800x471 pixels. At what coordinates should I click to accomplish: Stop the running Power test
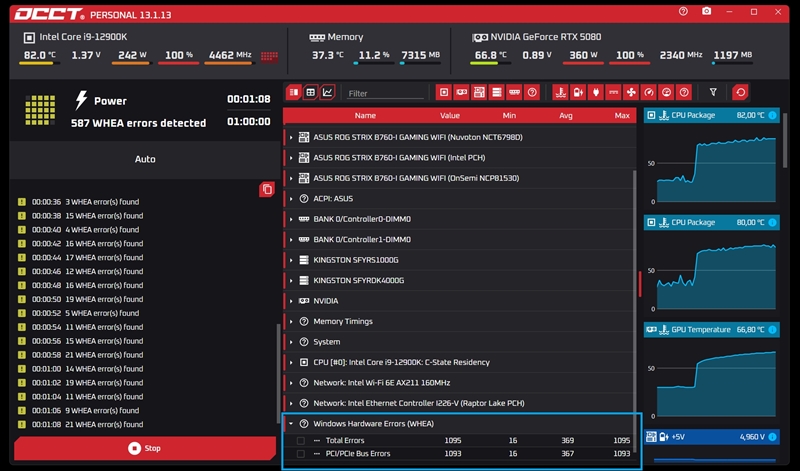coord(145,448)
